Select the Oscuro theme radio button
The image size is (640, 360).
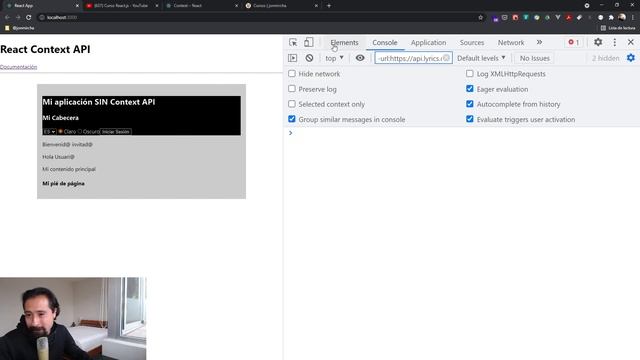click(80, 131)
